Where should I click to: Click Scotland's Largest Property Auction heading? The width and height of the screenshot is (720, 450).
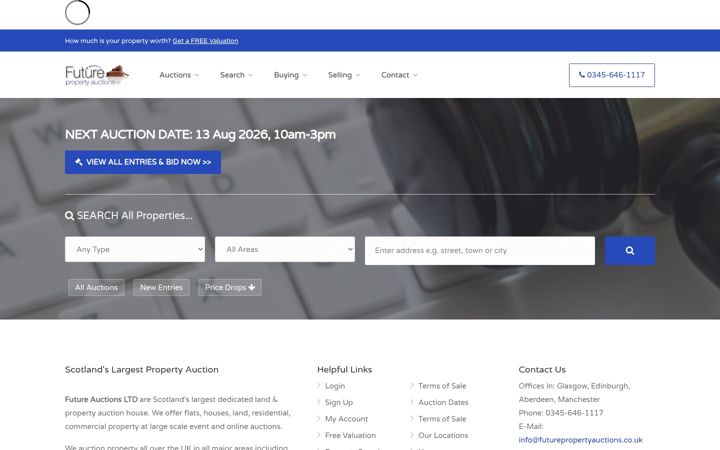(x=141, y=370)
